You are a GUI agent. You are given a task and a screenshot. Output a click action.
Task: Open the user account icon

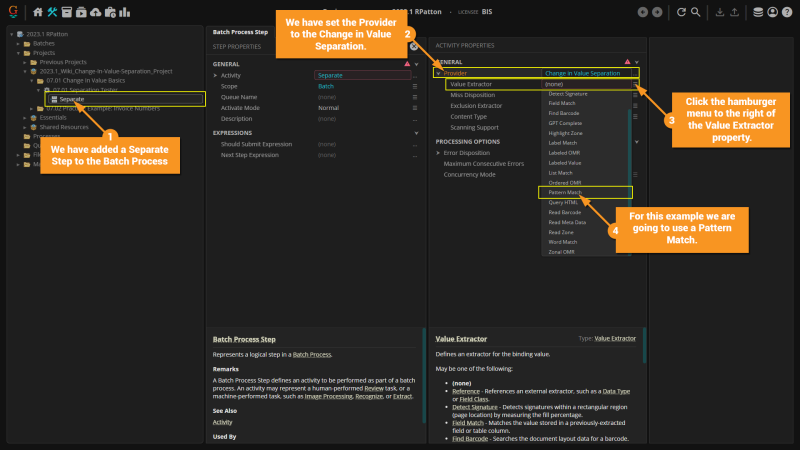coord(772,12)
